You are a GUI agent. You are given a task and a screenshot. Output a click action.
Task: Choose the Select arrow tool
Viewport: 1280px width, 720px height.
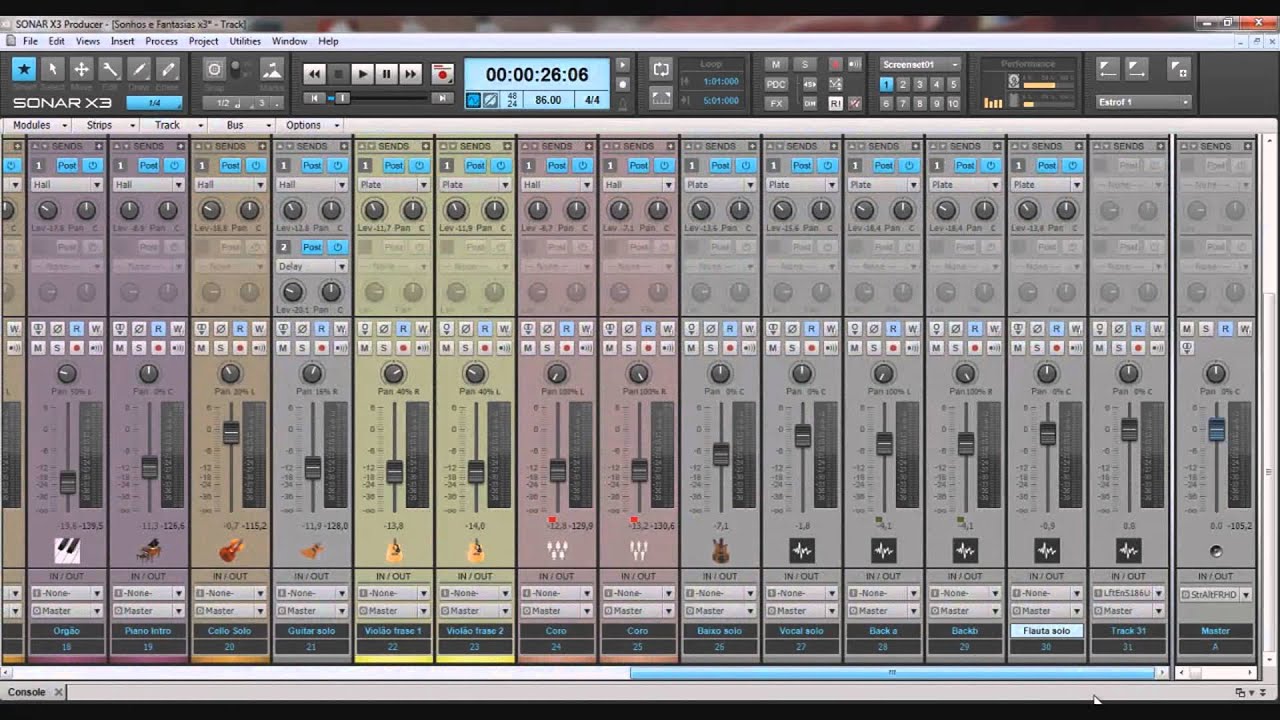[x=53, y=70]
